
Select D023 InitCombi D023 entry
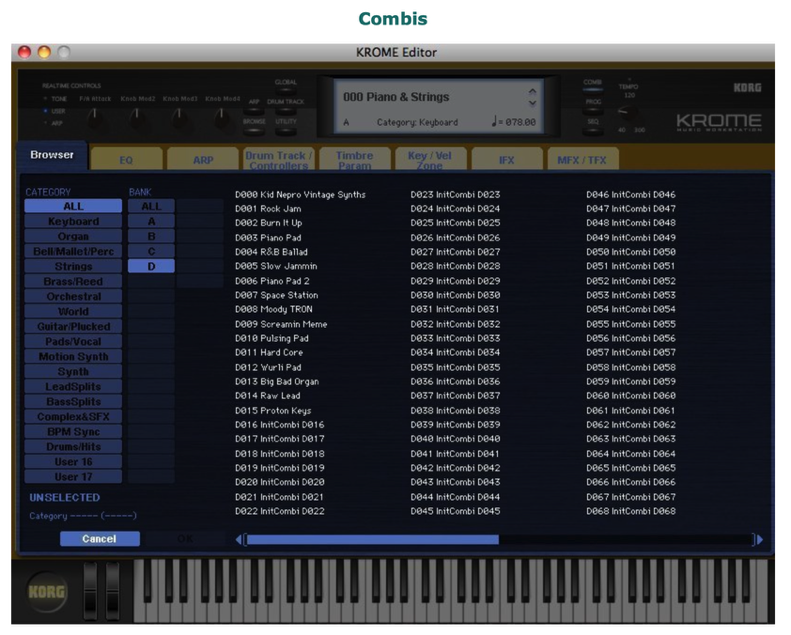[x=455, y=195]
